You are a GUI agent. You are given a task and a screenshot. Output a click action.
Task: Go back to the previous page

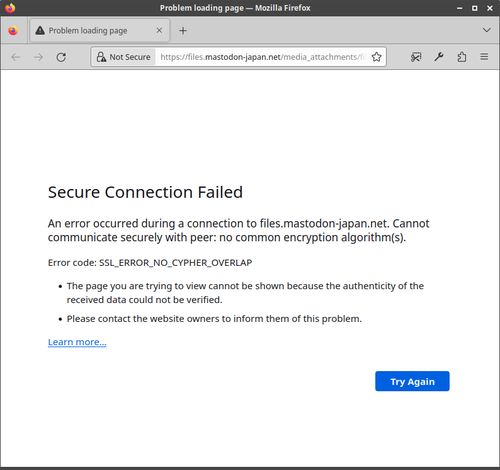16,57
